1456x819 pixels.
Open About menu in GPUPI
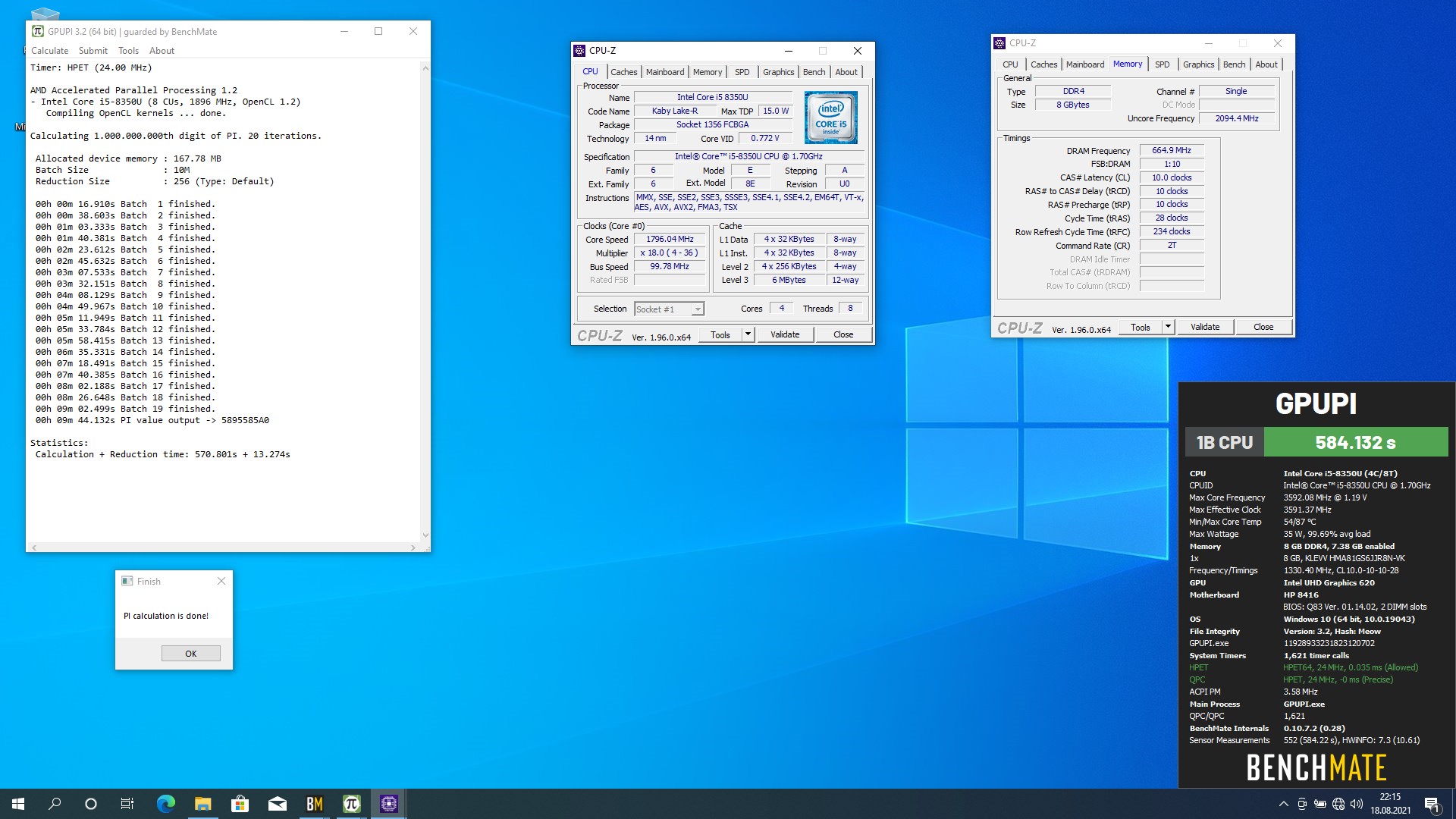tap(162, 51)
